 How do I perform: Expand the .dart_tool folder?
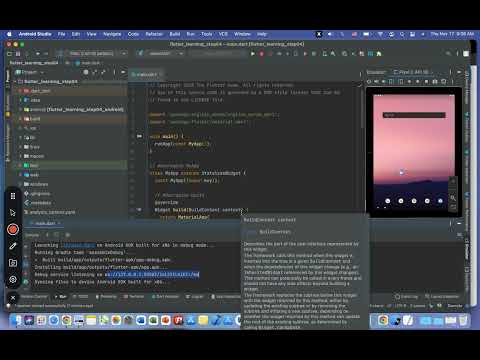click(x=20, y=91)
